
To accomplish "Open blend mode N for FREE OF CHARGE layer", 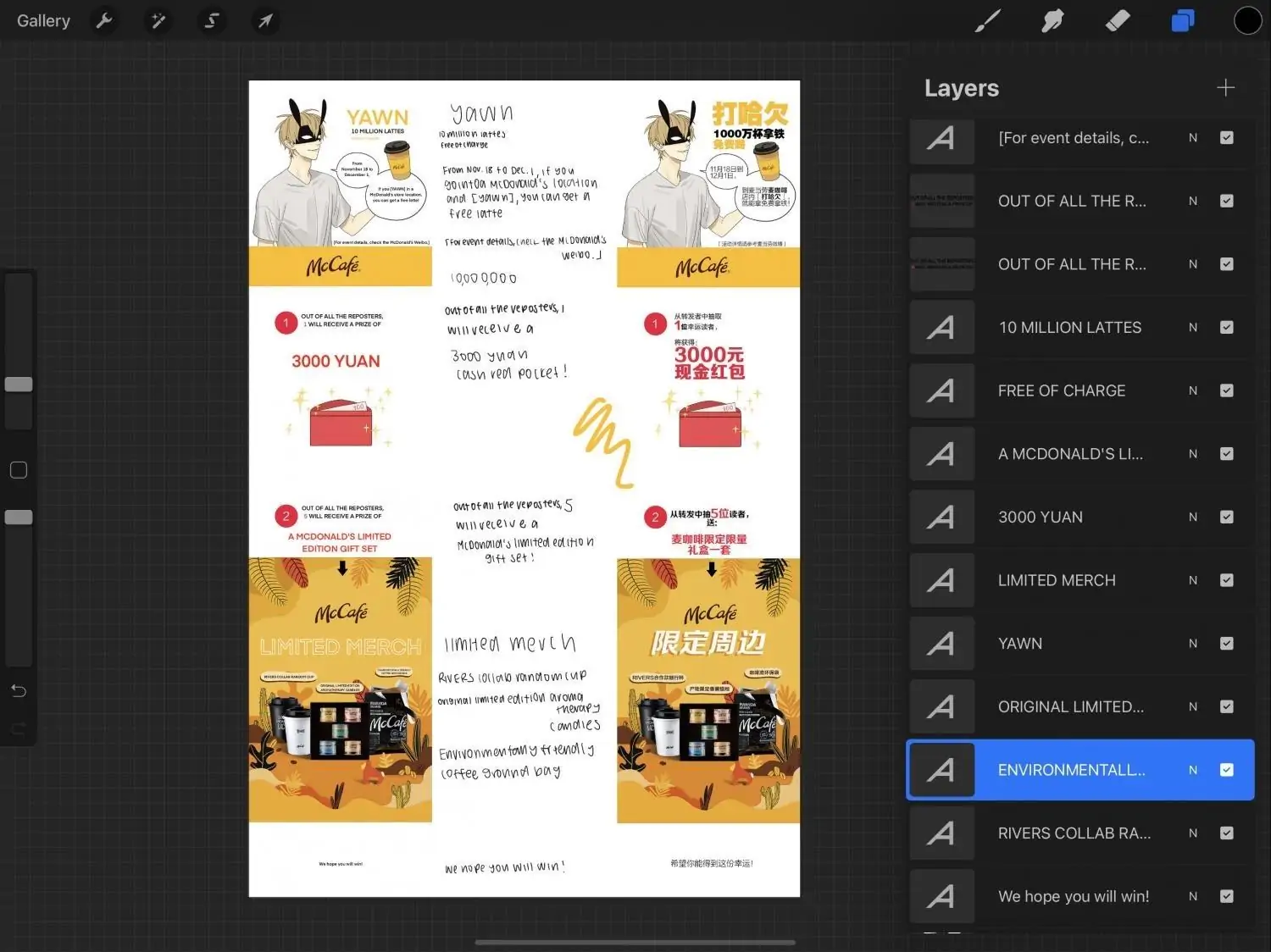I will [1193, 390].
